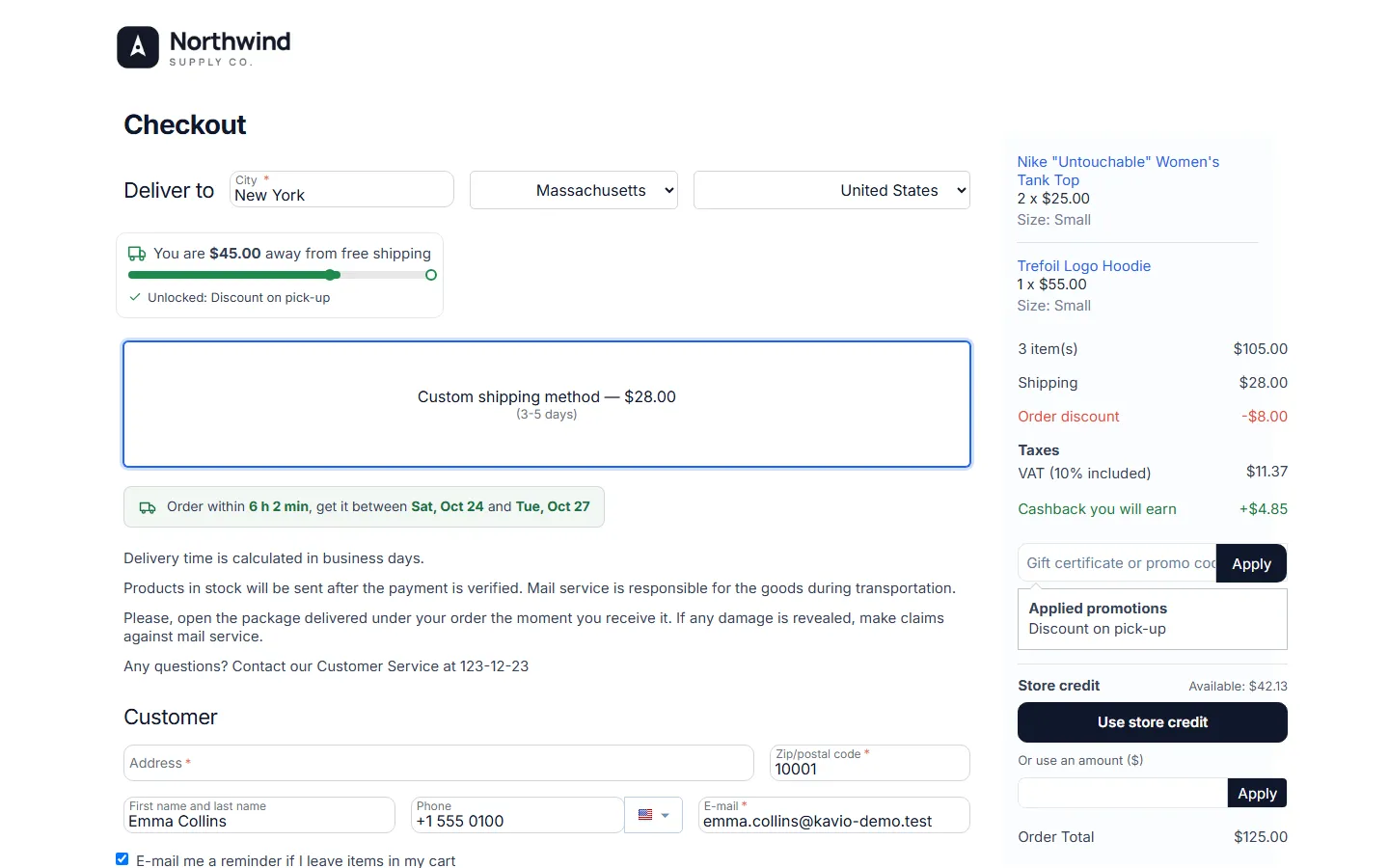Viewport: 1389px width, 868px height.
Task: Click the $105.00 items subtotal
Action: 1260,349
